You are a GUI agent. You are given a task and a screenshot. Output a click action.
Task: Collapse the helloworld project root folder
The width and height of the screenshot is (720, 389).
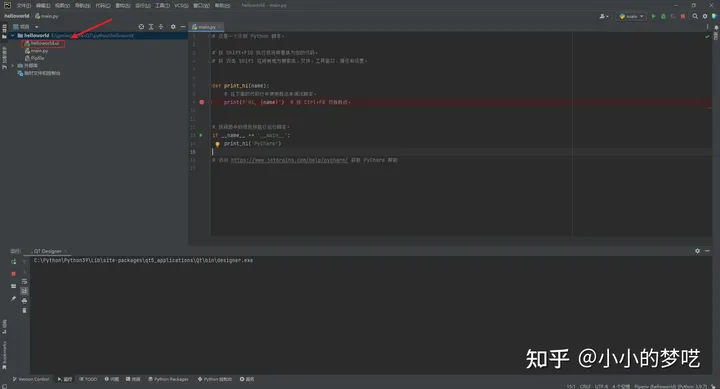[x=13, y=35]
